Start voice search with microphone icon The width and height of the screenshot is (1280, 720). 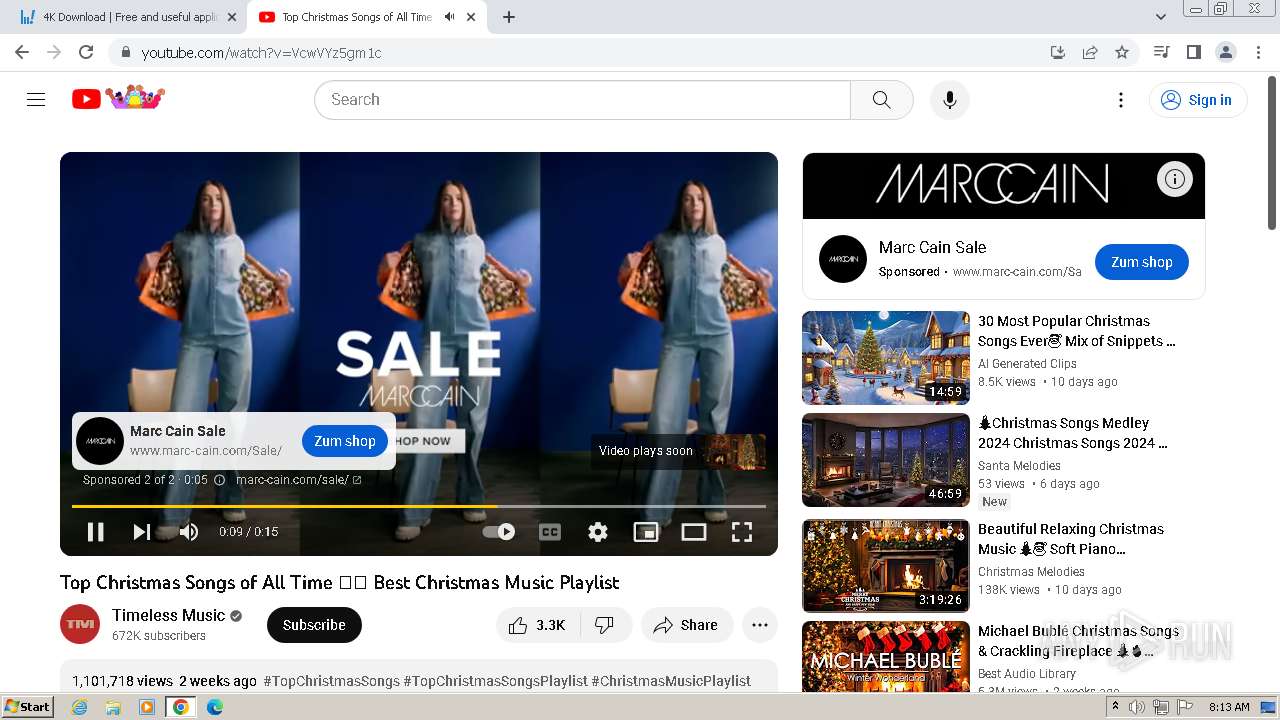pos(949,99)
